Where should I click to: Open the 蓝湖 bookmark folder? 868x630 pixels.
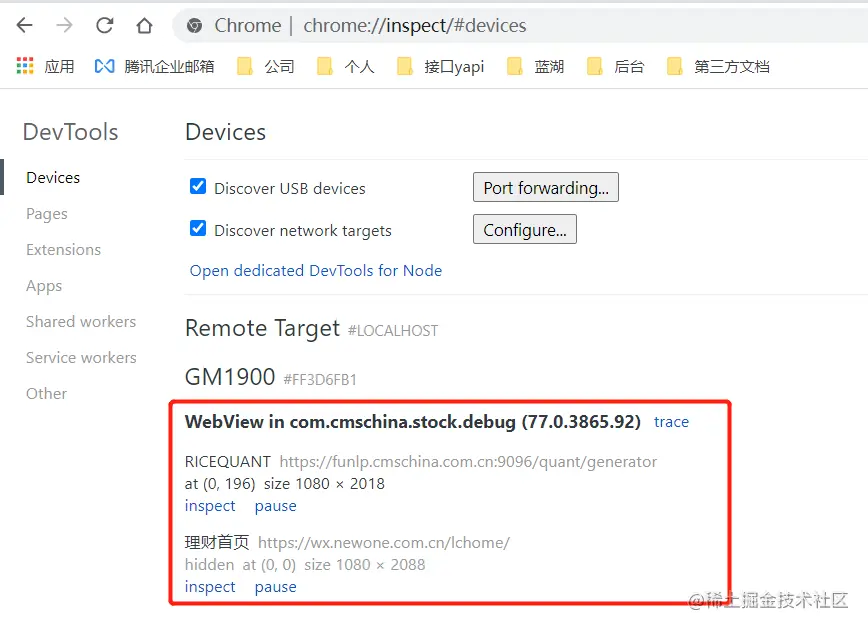click(535, 66)
